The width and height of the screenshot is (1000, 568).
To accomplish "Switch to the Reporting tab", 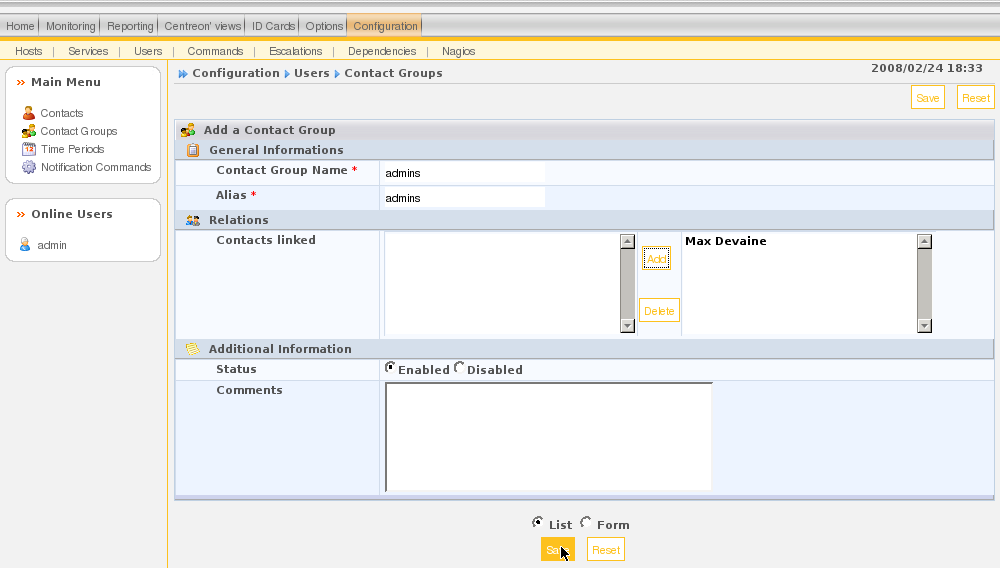I will (130, 26).
